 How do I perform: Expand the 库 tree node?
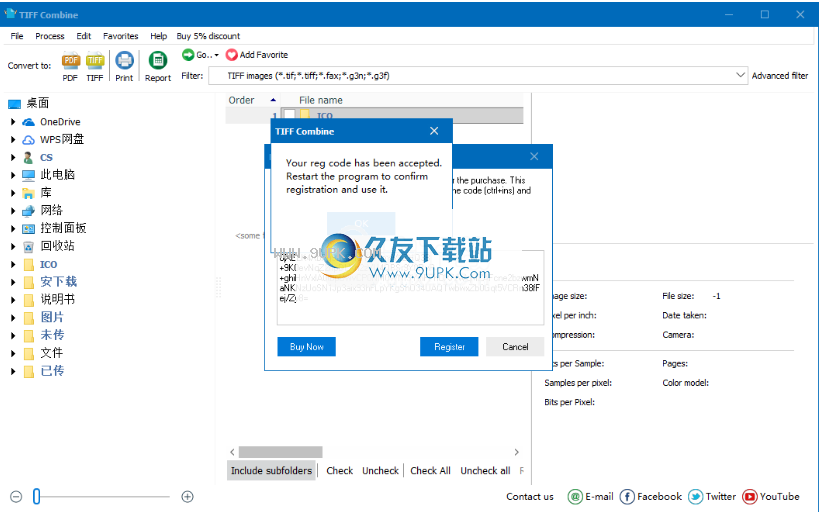[x=13, y=193]
